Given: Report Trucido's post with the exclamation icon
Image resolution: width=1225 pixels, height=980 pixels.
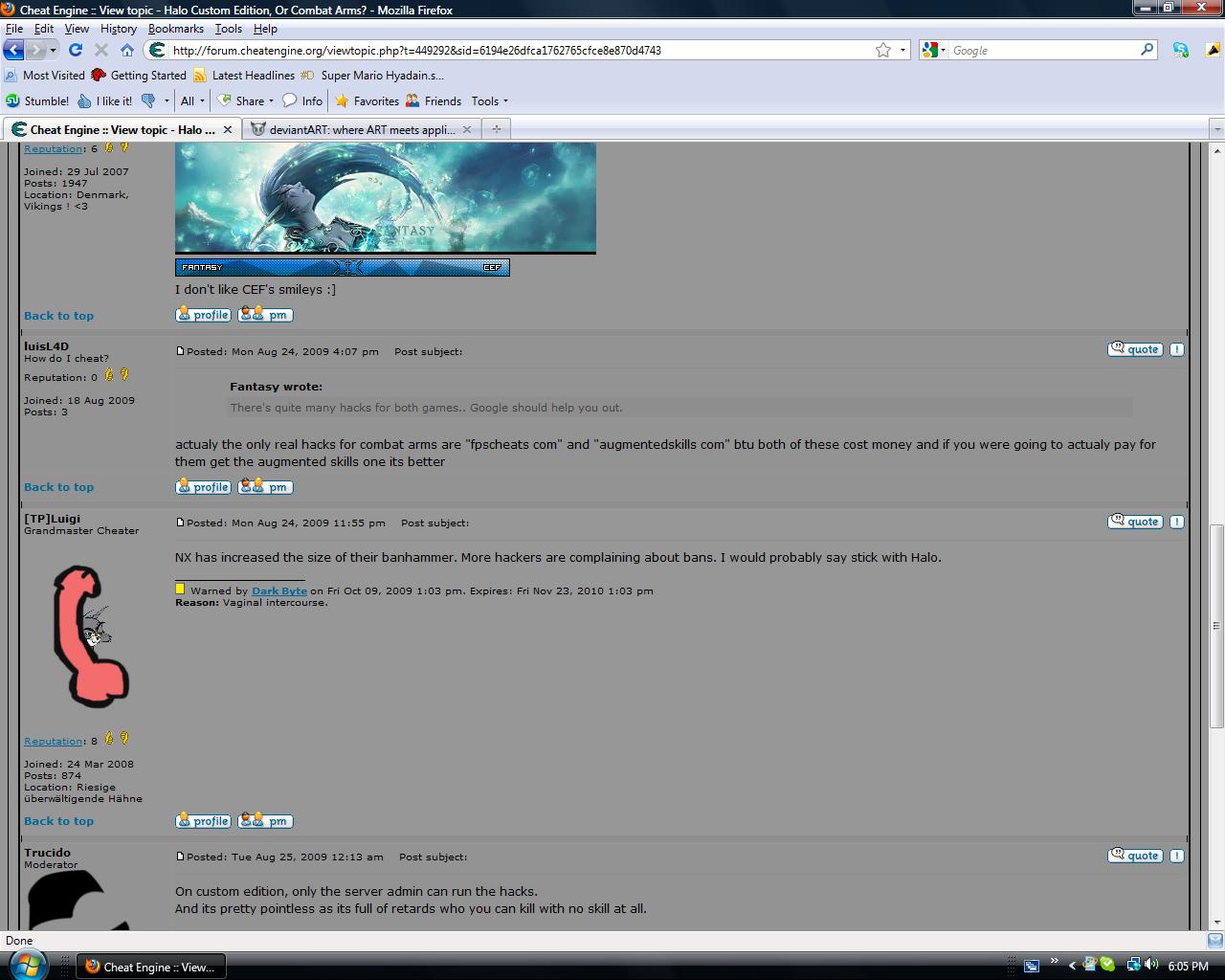Looking at the screenshot, I should 1176,856.
